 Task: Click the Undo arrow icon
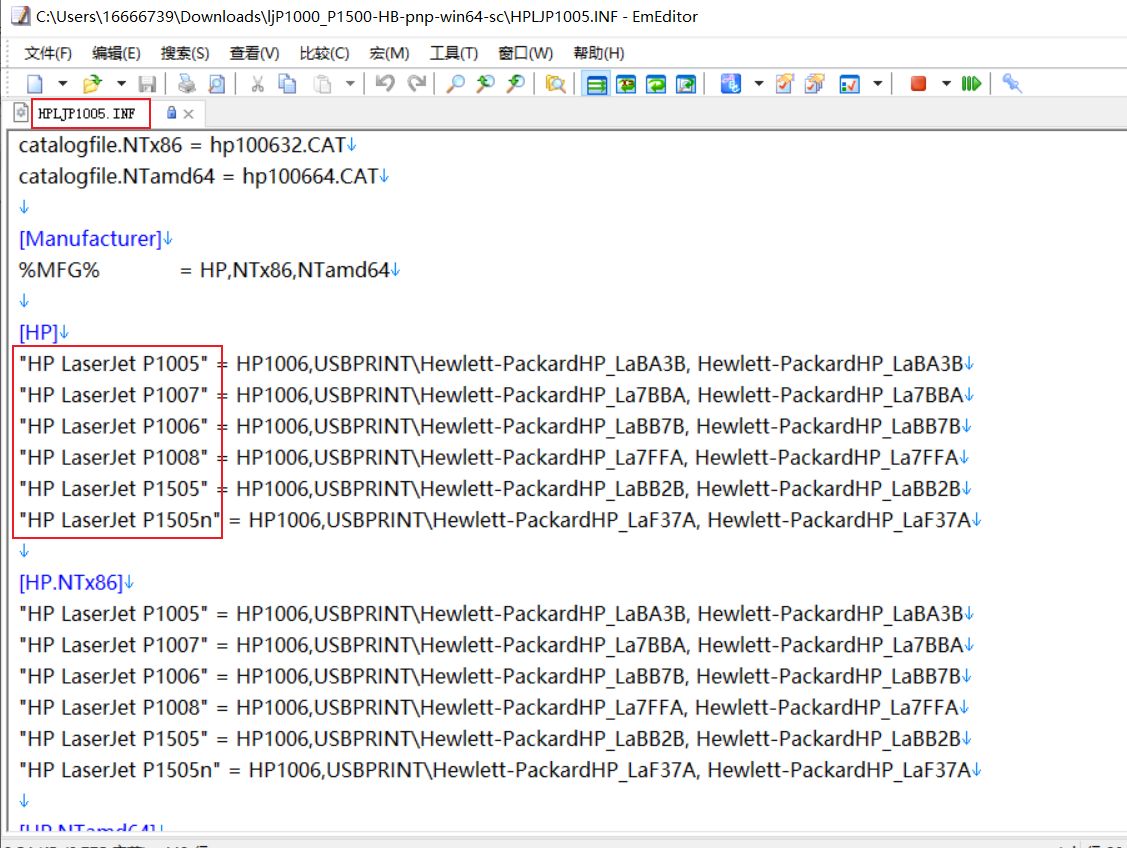click(384, 84)
